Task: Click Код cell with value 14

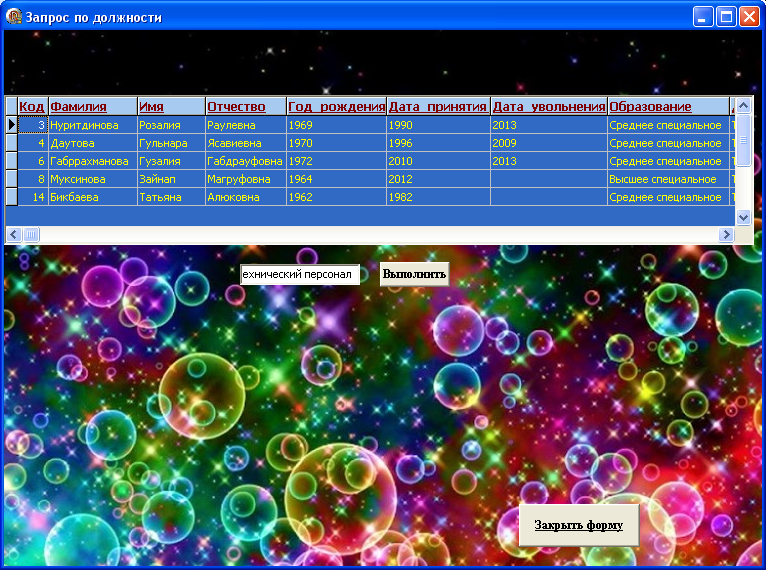Action: point(33,197)
